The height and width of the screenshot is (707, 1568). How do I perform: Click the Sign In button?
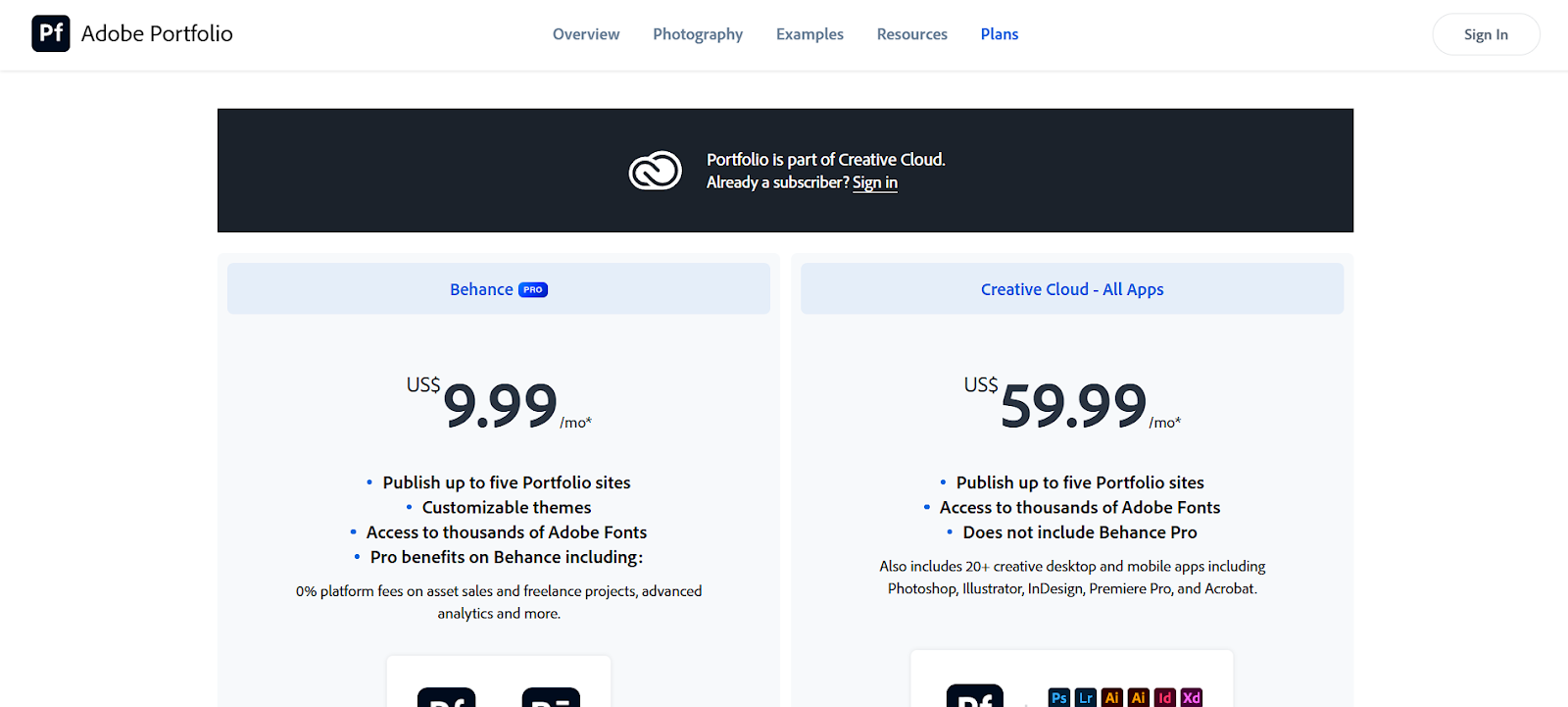pos(1486,34)
